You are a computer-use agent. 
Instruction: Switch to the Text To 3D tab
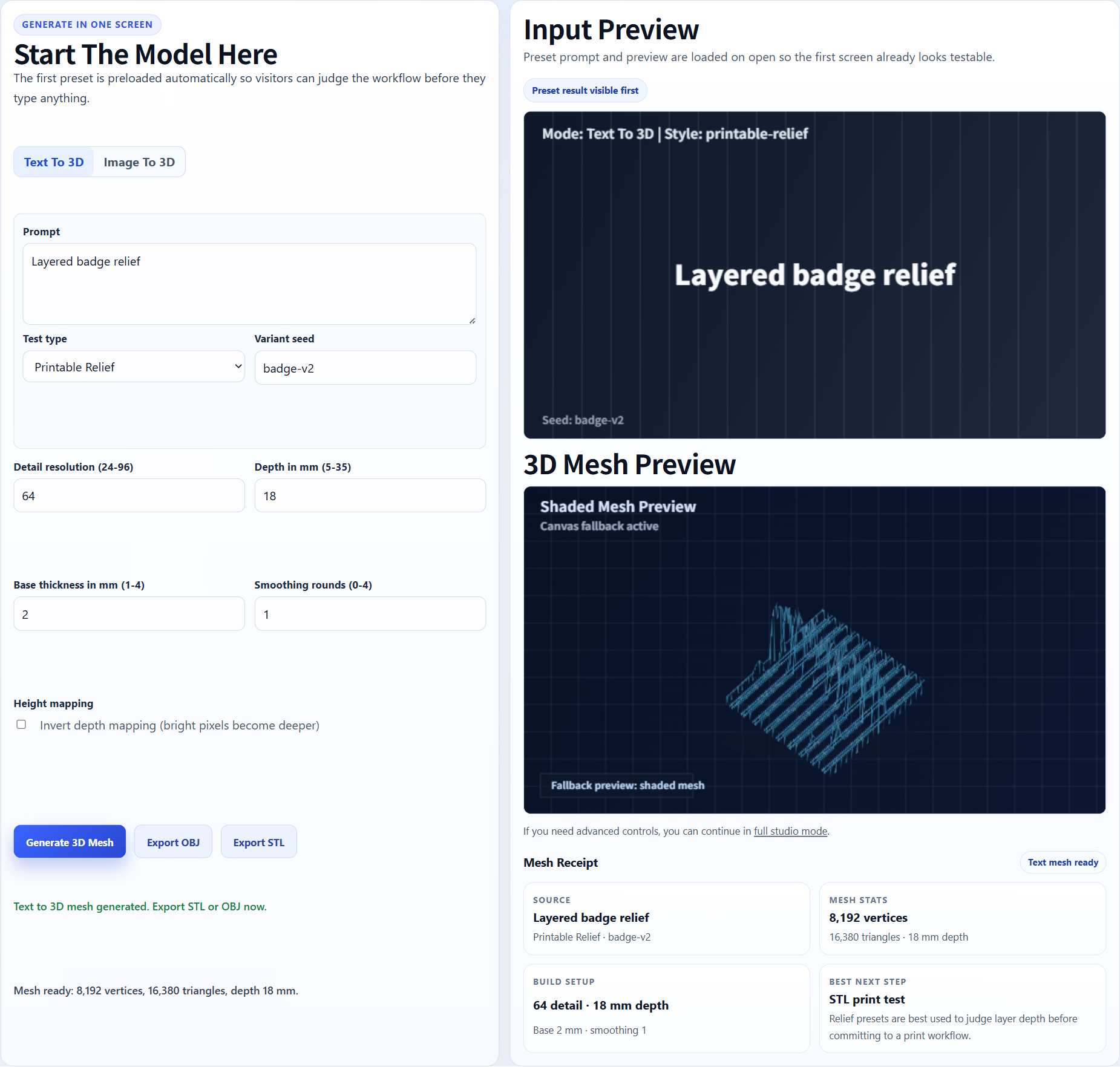click(x=54, y=162)
